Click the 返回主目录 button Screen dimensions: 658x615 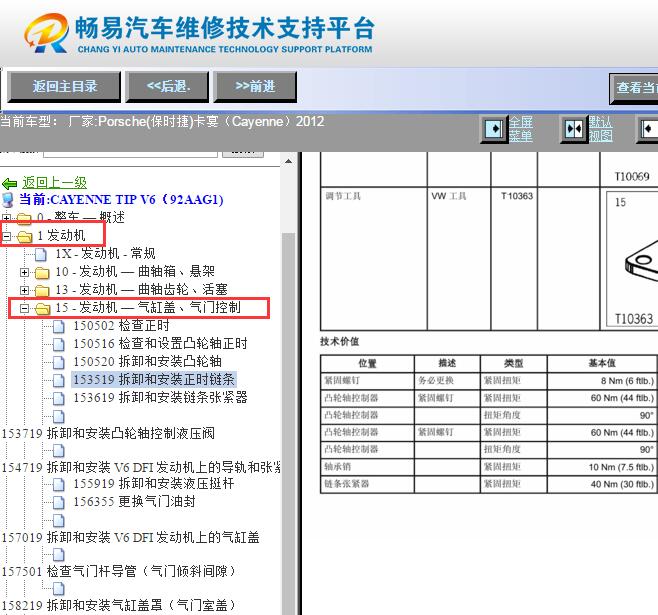coord(64,87)
